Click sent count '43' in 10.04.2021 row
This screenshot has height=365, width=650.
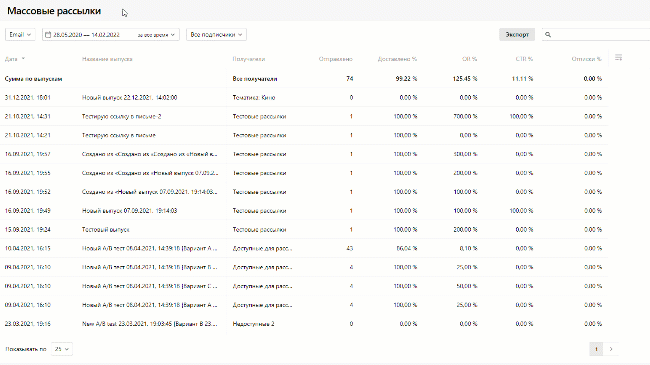point(349,248)
